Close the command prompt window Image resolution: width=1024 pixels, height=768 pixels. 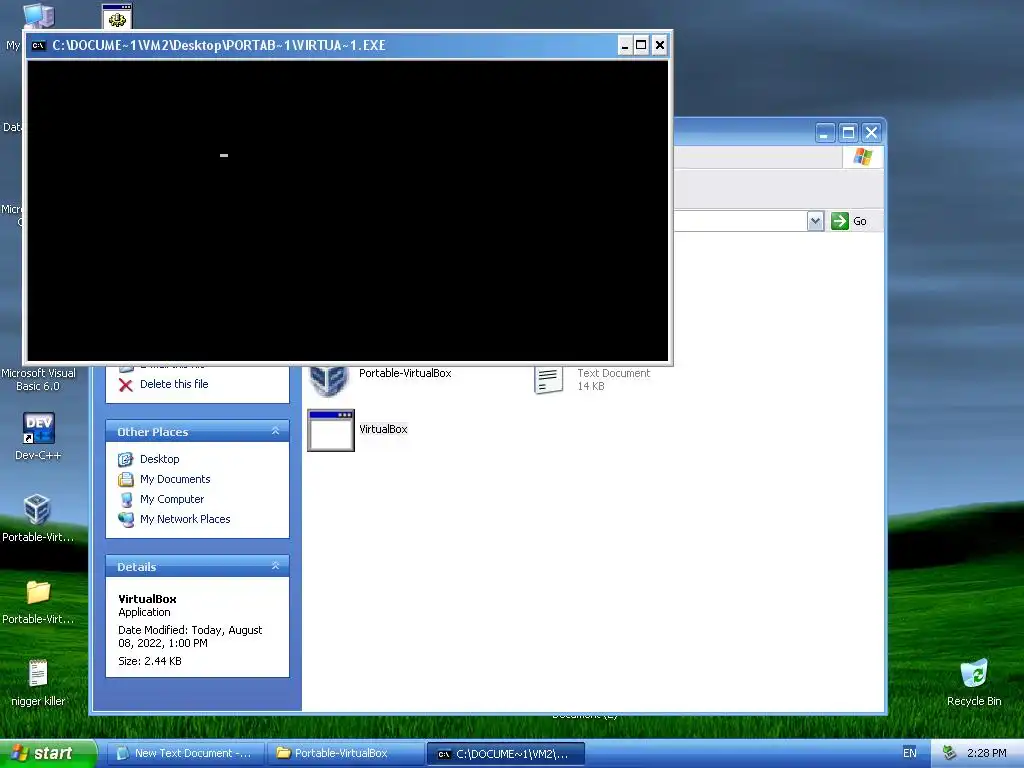coord(660,45)
